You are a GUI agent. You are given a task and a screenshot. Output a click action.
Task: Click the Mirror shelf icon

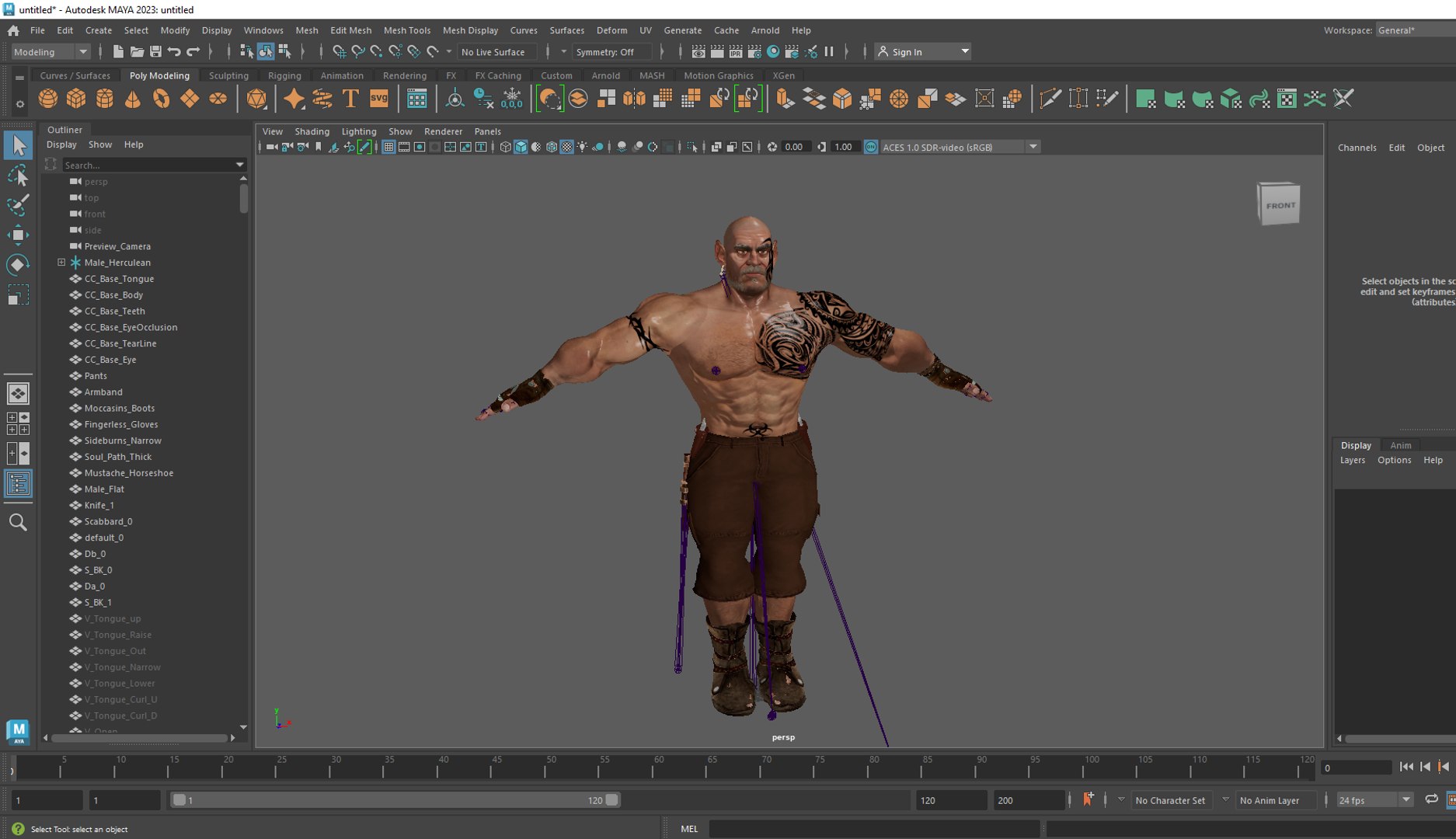point(635,99)
